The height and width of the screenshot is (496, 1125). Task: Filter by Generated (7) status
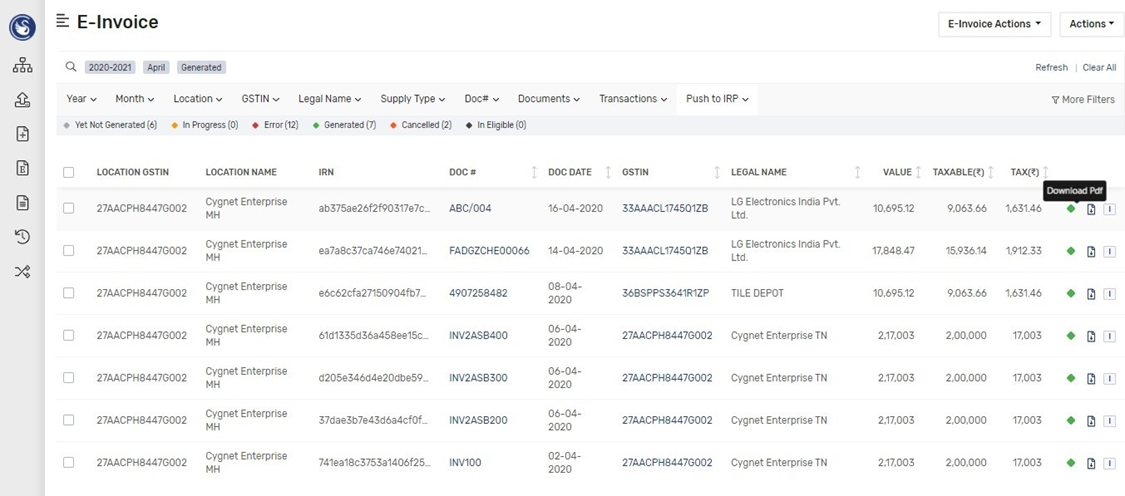pyautogui.click(x=344, y=125)
